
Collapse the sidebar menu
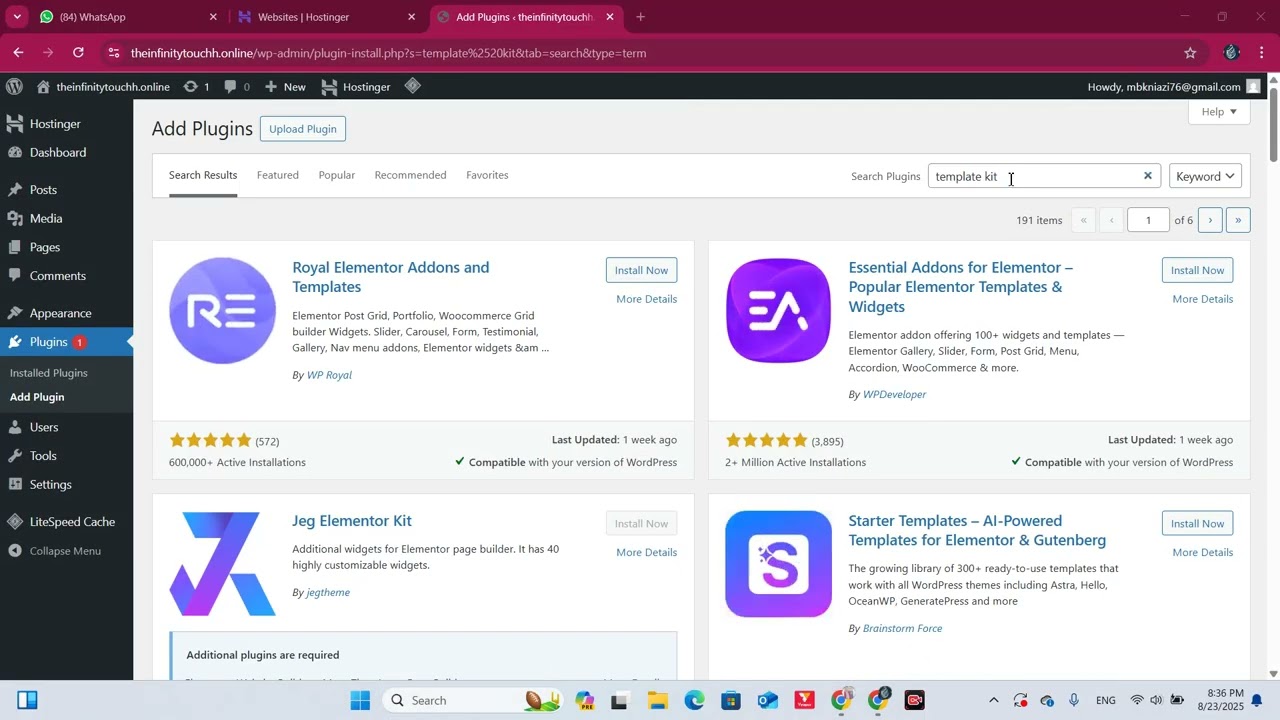coord(66,551)
